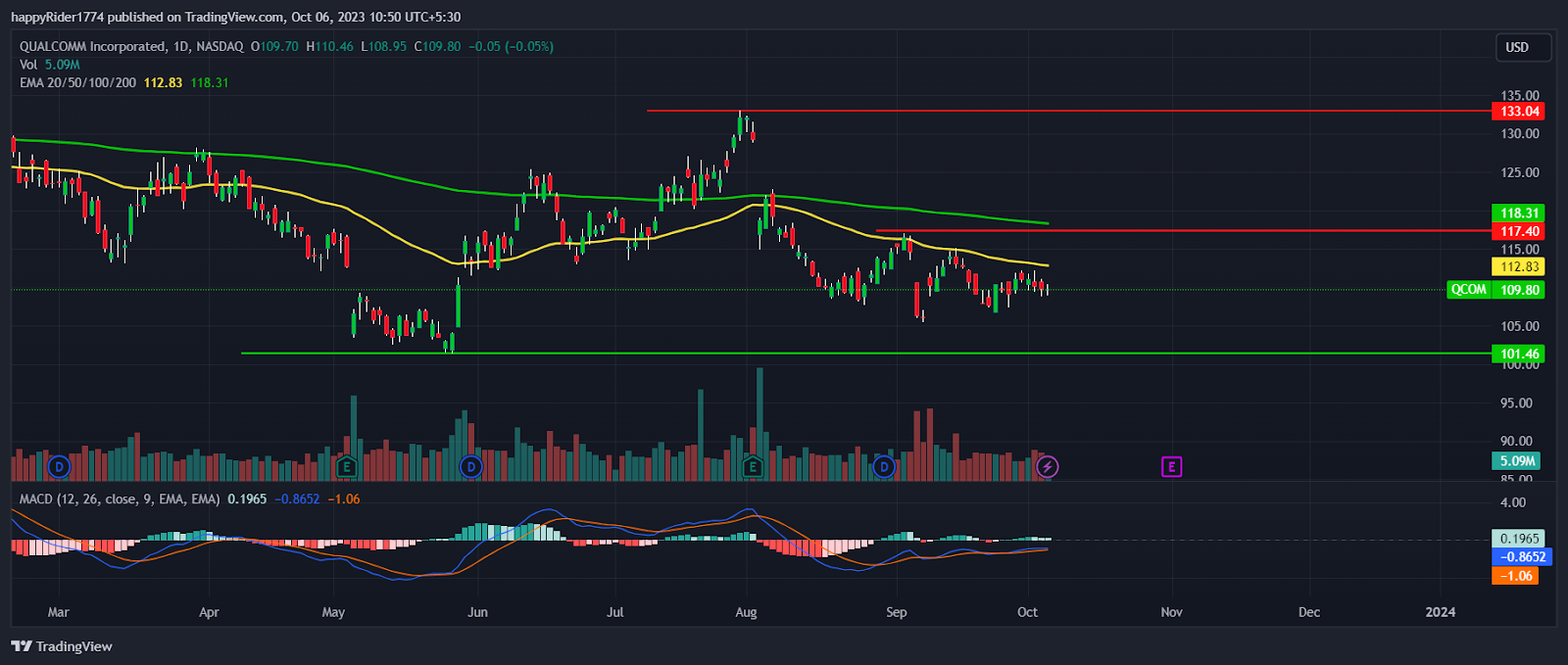This screenshot has width=1568, height=665.
Task: Click the H110.46 high value
Action: 330,46
